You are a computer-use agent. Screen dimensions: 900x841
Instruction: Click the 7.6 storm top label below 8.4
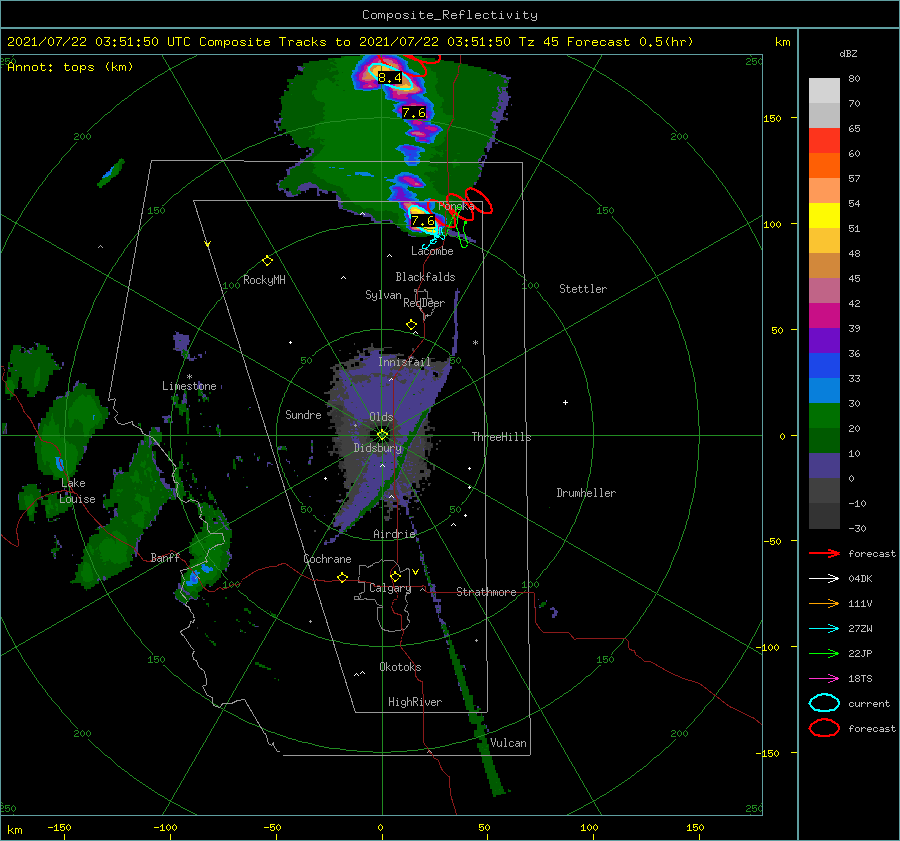[414, 113]
